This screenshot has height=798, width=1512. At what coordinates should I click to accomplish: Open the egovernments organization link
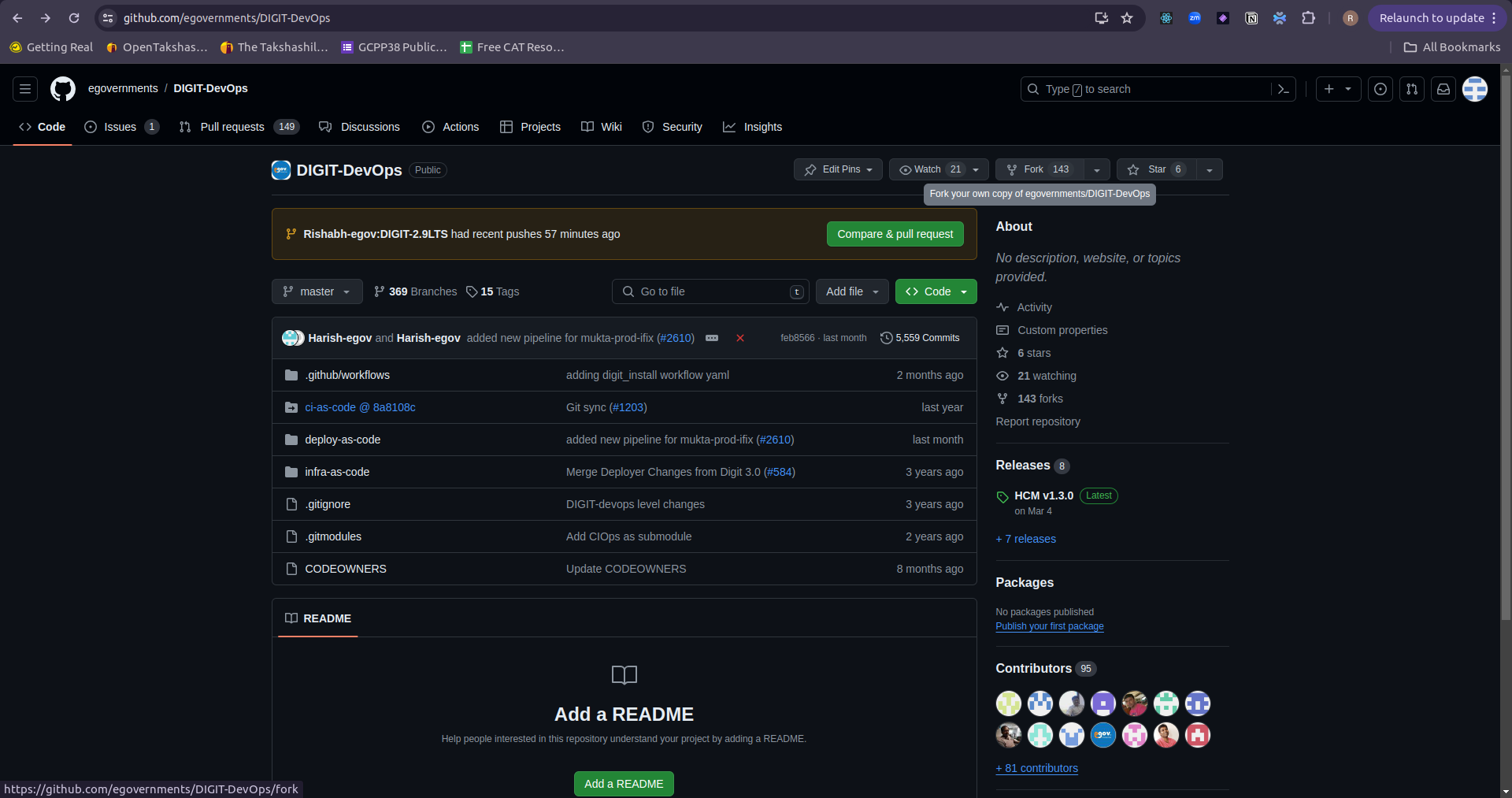[123, 88]
